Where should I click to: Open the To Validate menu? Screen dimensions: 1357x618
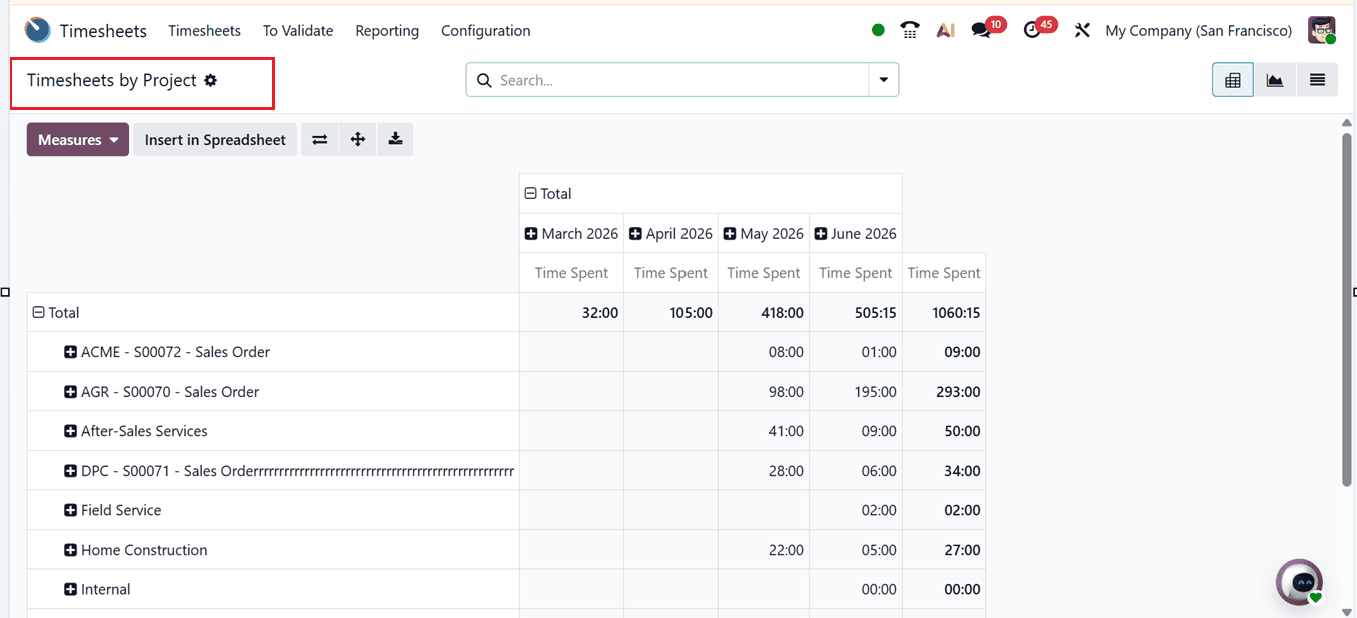coord(298,31)
